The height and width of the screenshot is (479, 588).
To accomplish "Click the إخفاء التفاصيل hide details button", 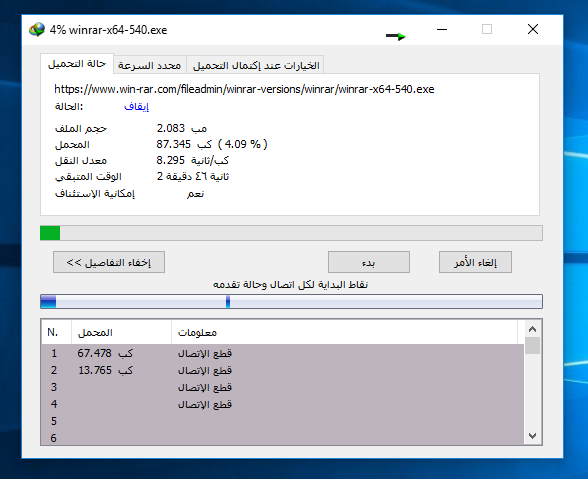I will 109,262.
